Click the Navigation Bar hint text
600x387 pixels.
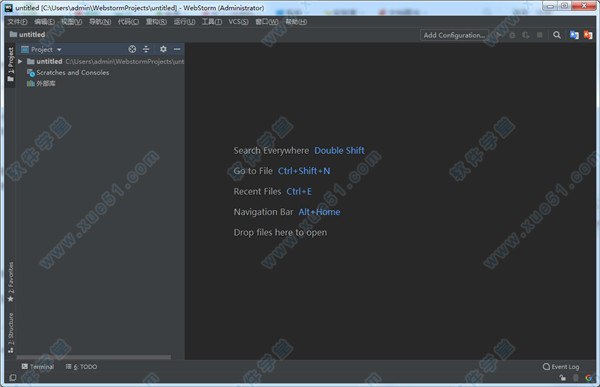click(263, 212)
